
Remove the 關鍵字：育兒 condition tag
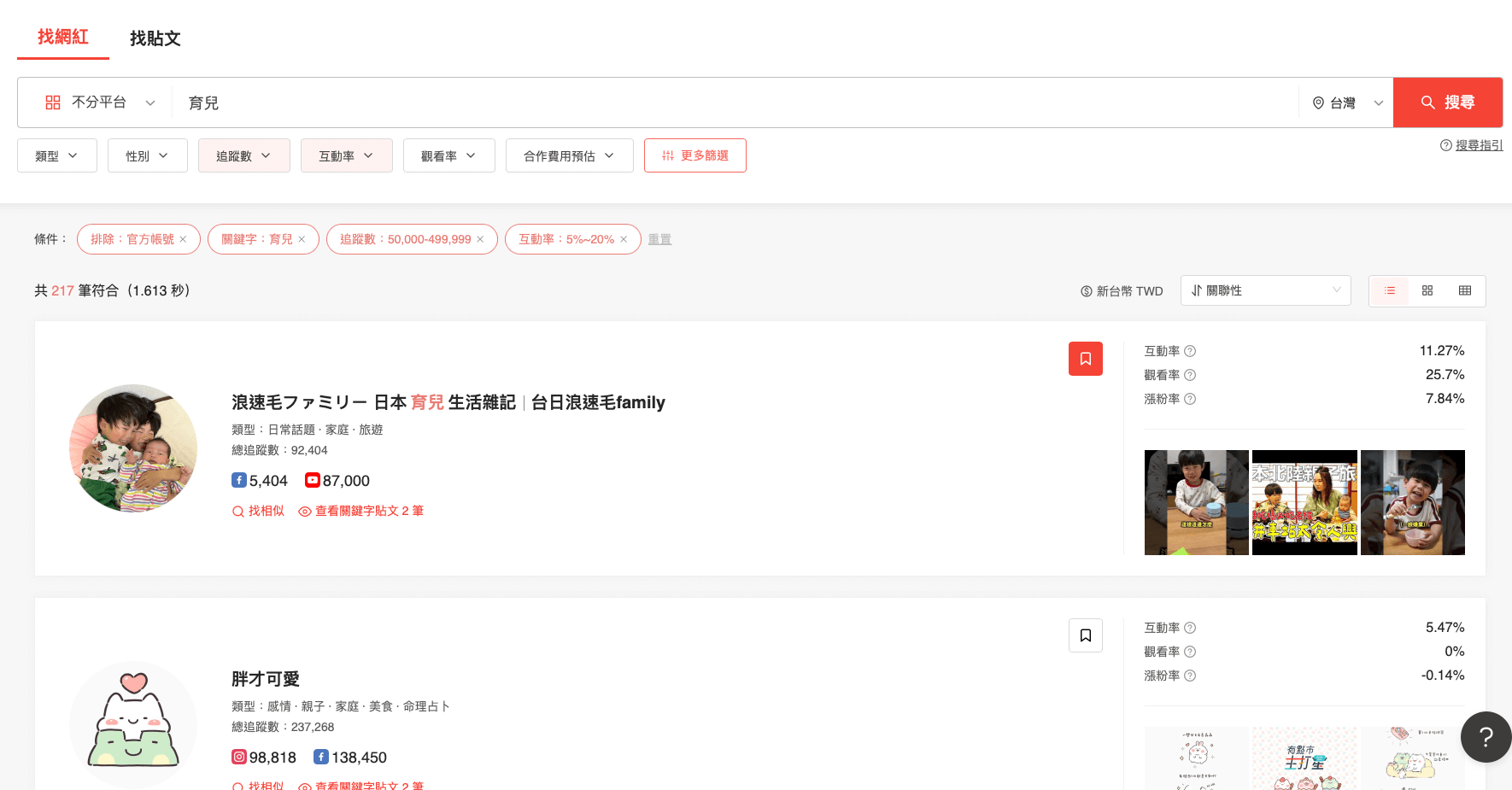click(x=302, y=239)
